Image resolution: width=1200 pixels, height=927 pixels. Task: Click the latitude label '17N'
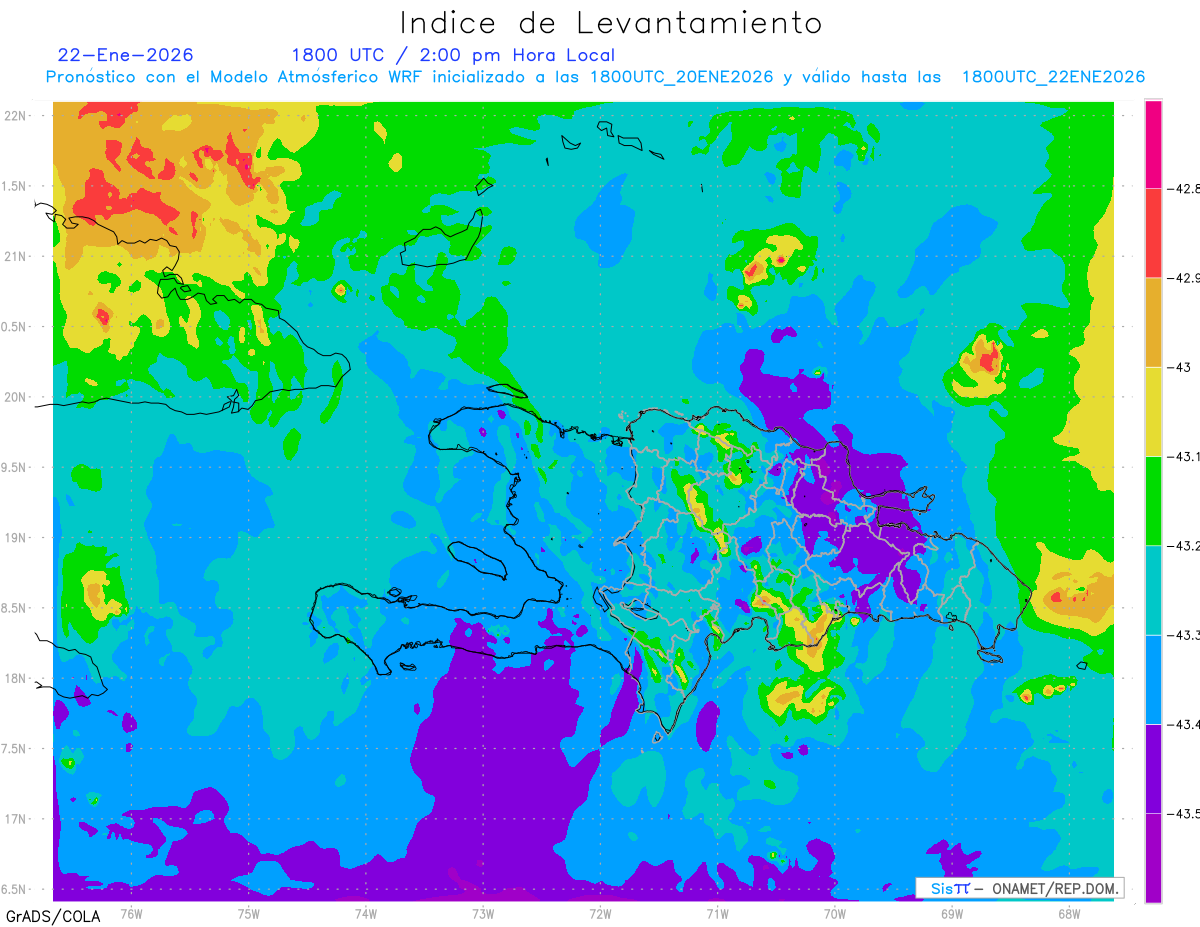tap(17, 819)
